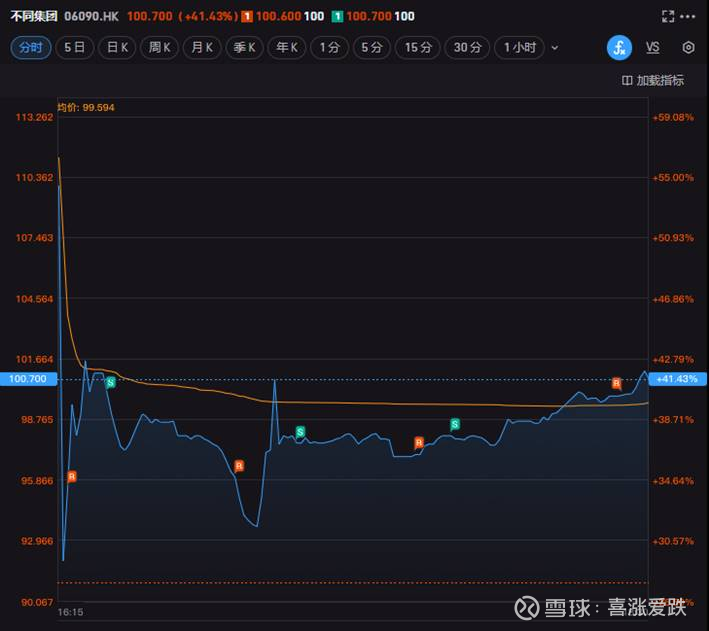Click the orange R marker near 95.866
709x631 pixels.
[x=72, y=477]
